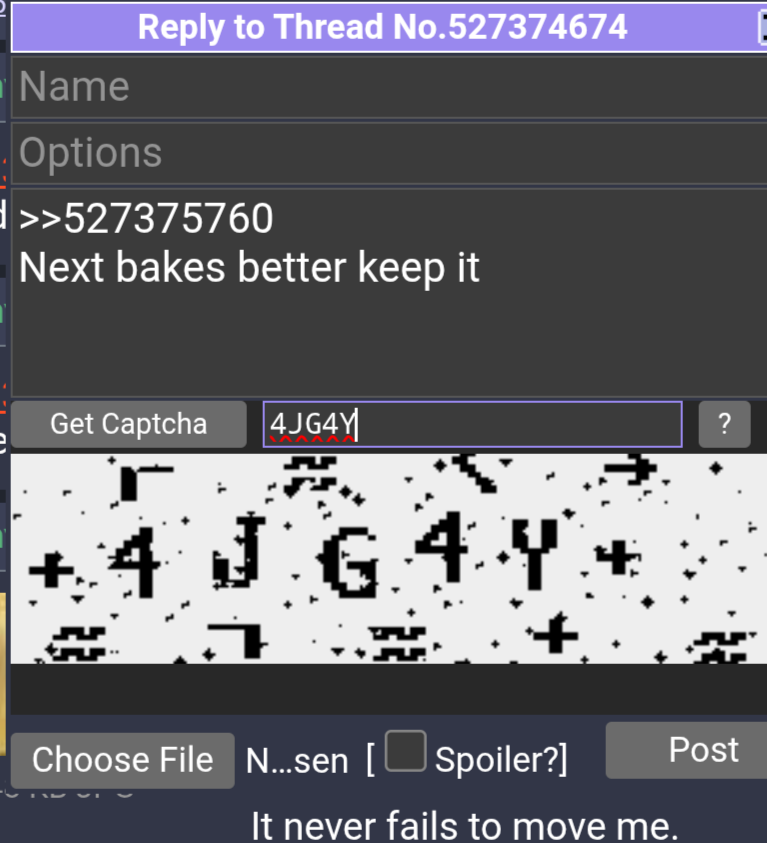Click the dark slider strip below the captcha image
This screenshot has height=843, width=767.
pos(389,689)
